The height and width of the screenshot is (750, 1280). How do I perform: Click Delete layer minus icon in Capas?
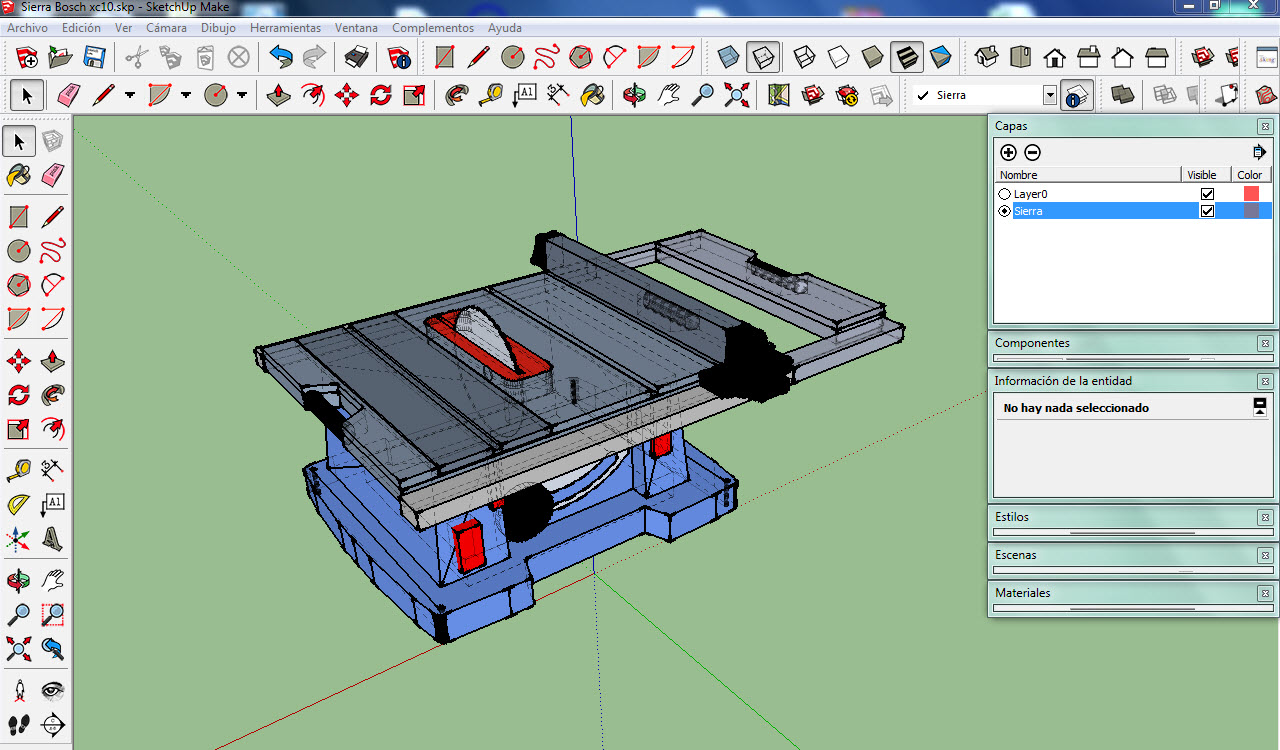1033,153
